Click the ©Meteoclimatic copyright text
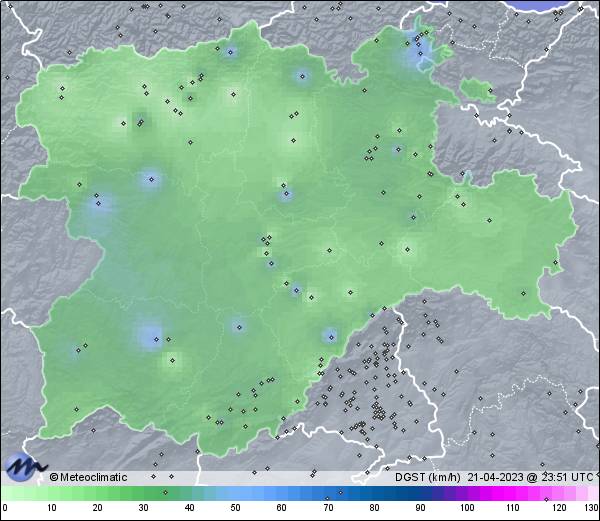This screenshot has width=600, height=521. click(x=88, y=477)
